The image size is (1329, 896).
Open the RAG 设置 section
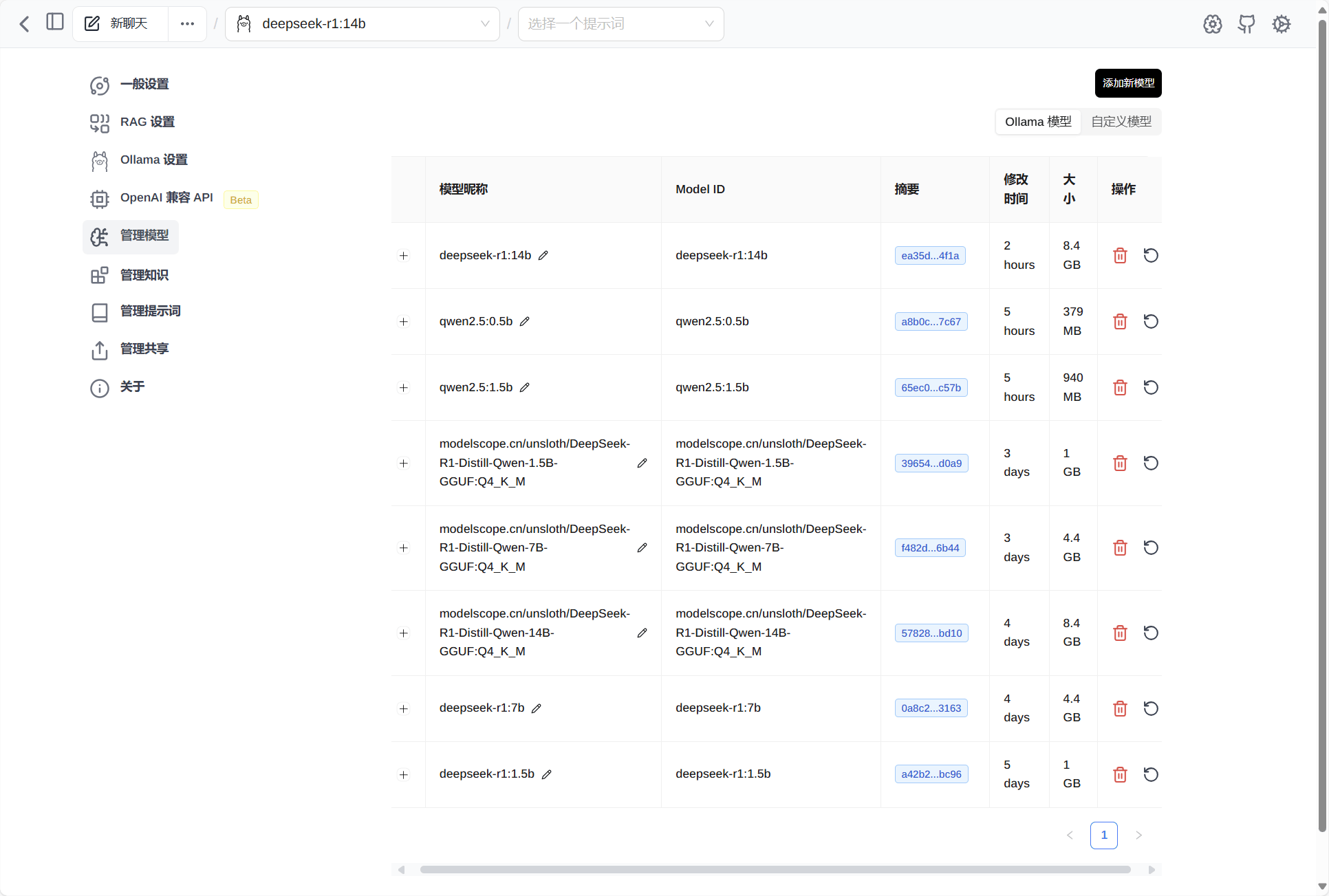click(x=147, y=122)
